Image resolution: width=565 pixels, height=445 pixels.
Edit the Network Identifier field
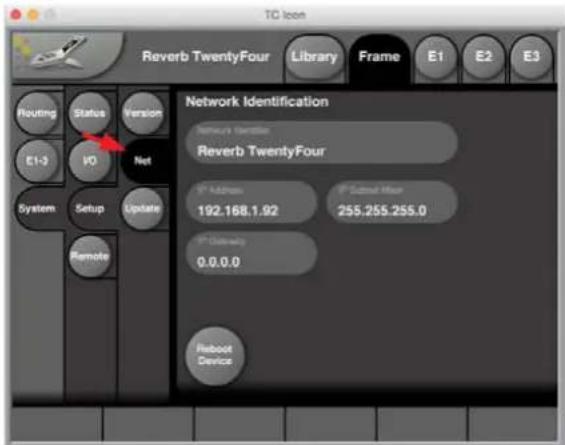coord(322,142)
